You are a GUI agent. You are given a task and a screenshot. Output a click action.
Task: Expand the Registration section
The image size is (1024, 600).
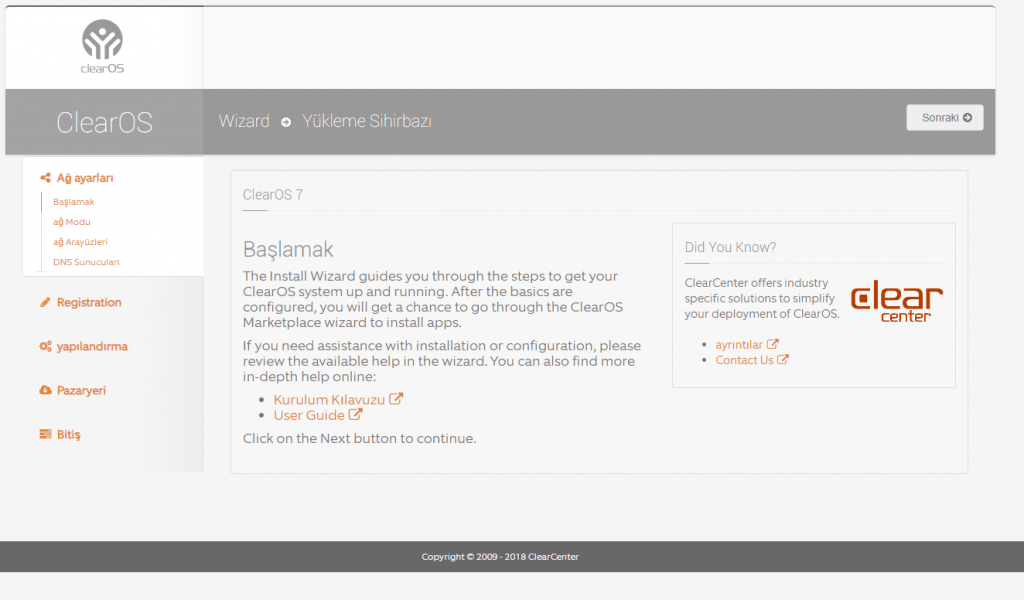[x=89, y=302]
